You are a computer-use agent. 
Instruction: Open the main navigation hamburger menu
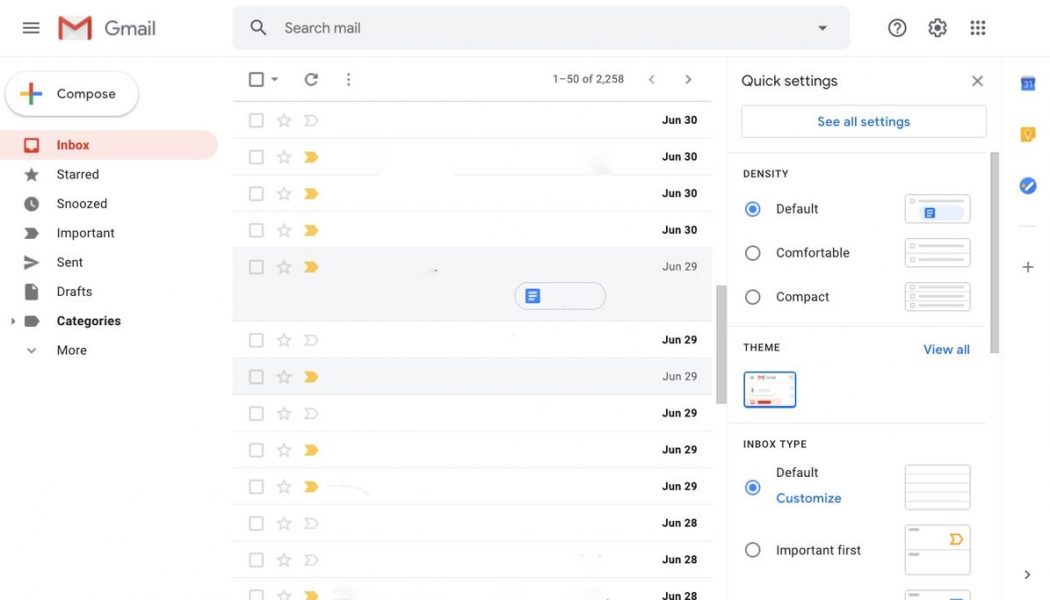[x=30, y=27]
